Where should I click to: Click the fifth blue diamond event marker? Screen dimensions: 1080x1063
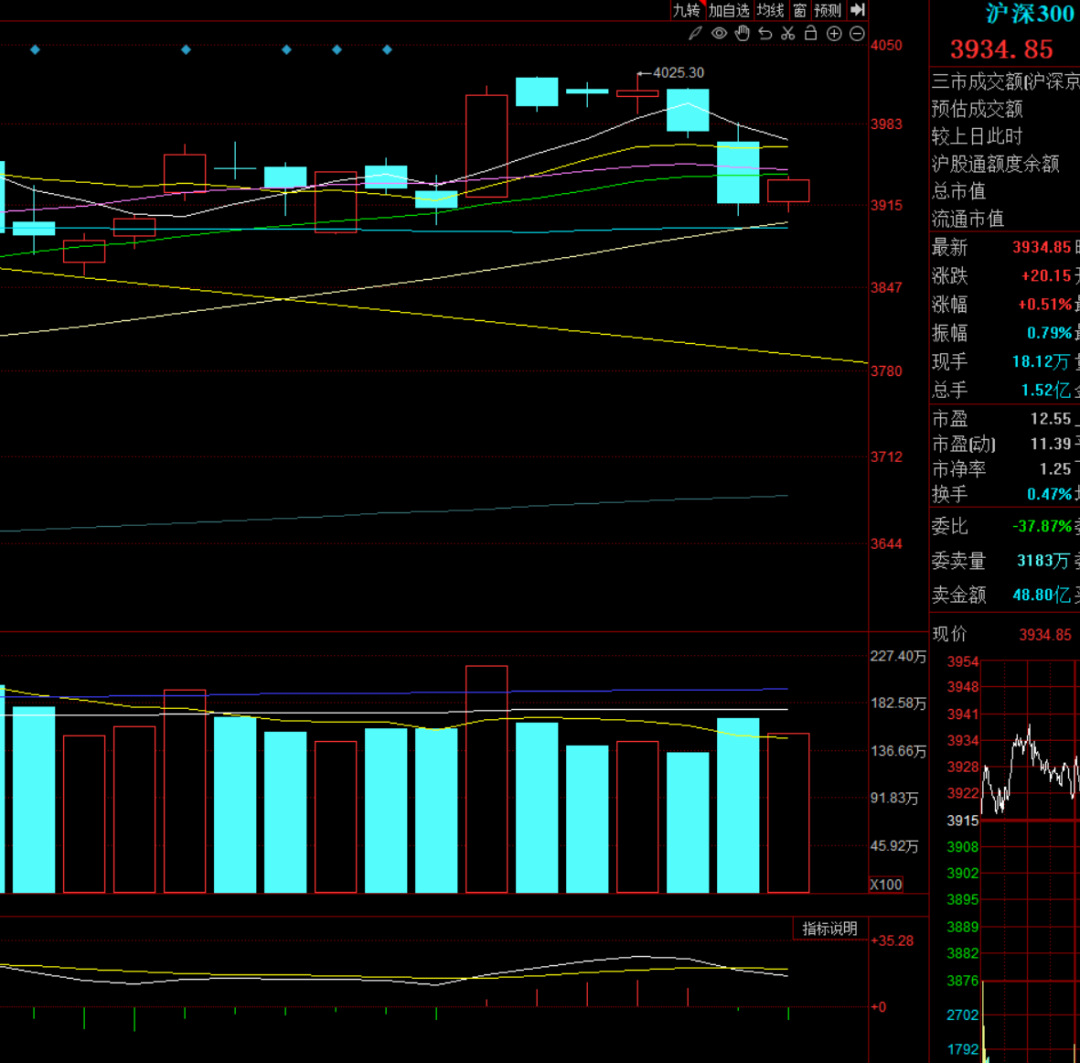387,50
